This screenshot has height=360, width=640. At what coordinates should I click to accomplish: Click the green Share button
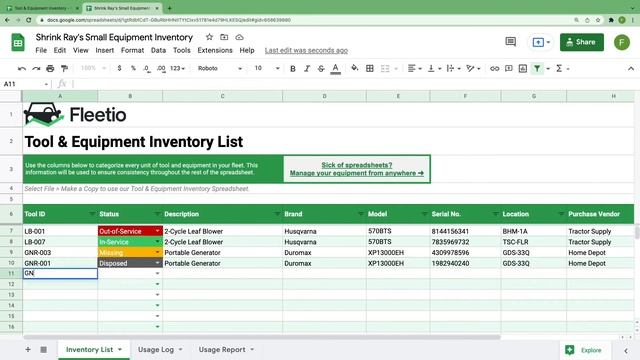582,42
